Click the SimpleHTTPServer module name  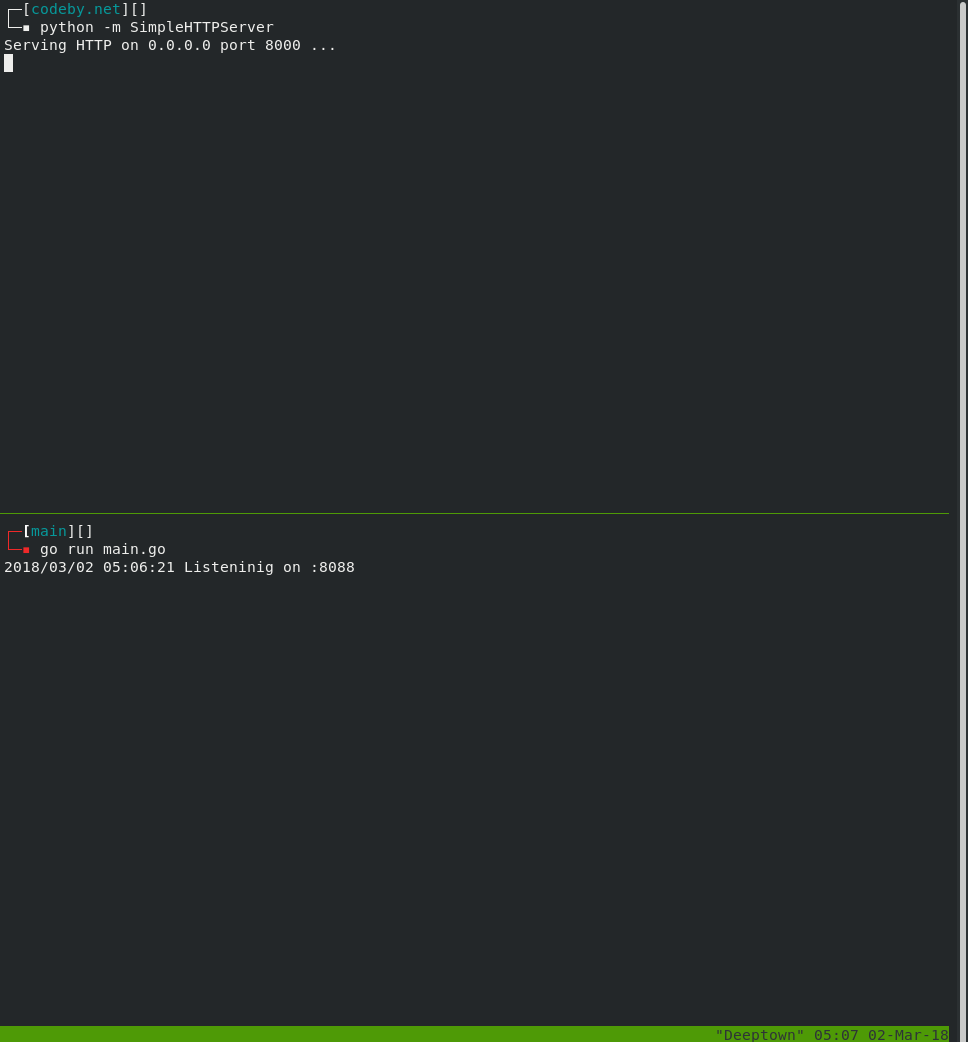pos(201,27)
